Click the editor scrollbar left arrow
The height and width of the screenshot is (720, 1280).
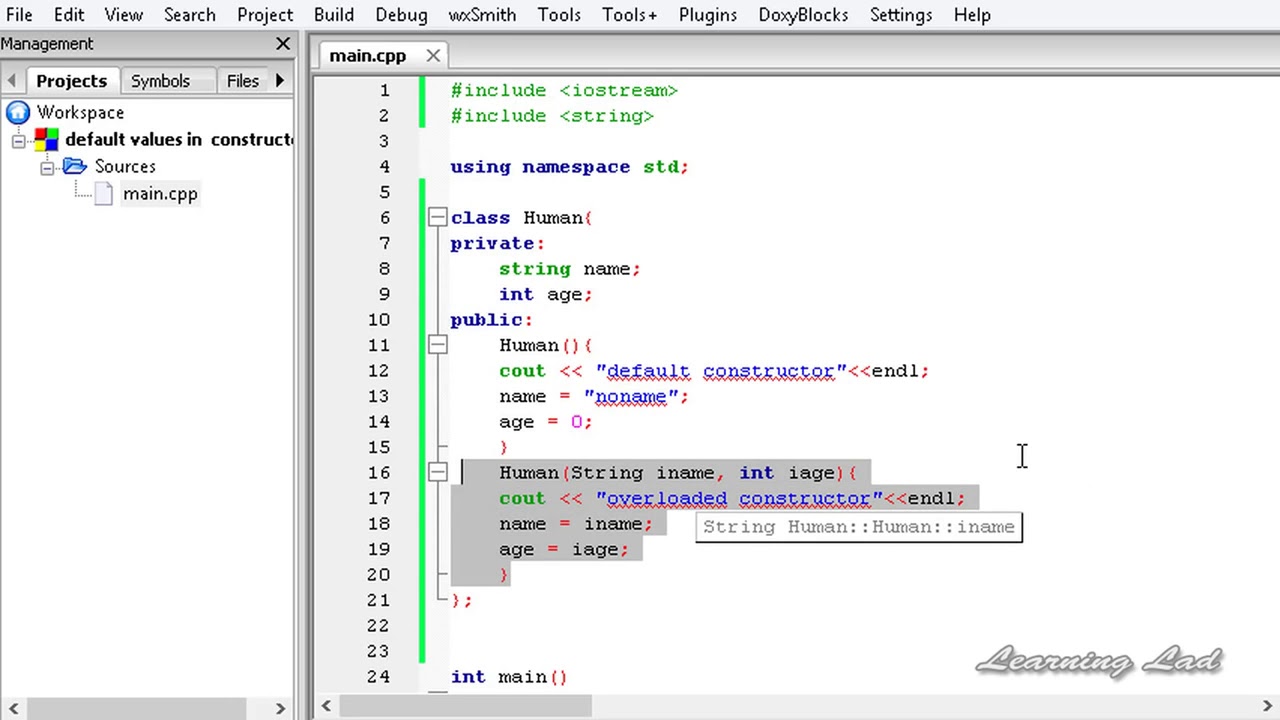tap(326, 707)
